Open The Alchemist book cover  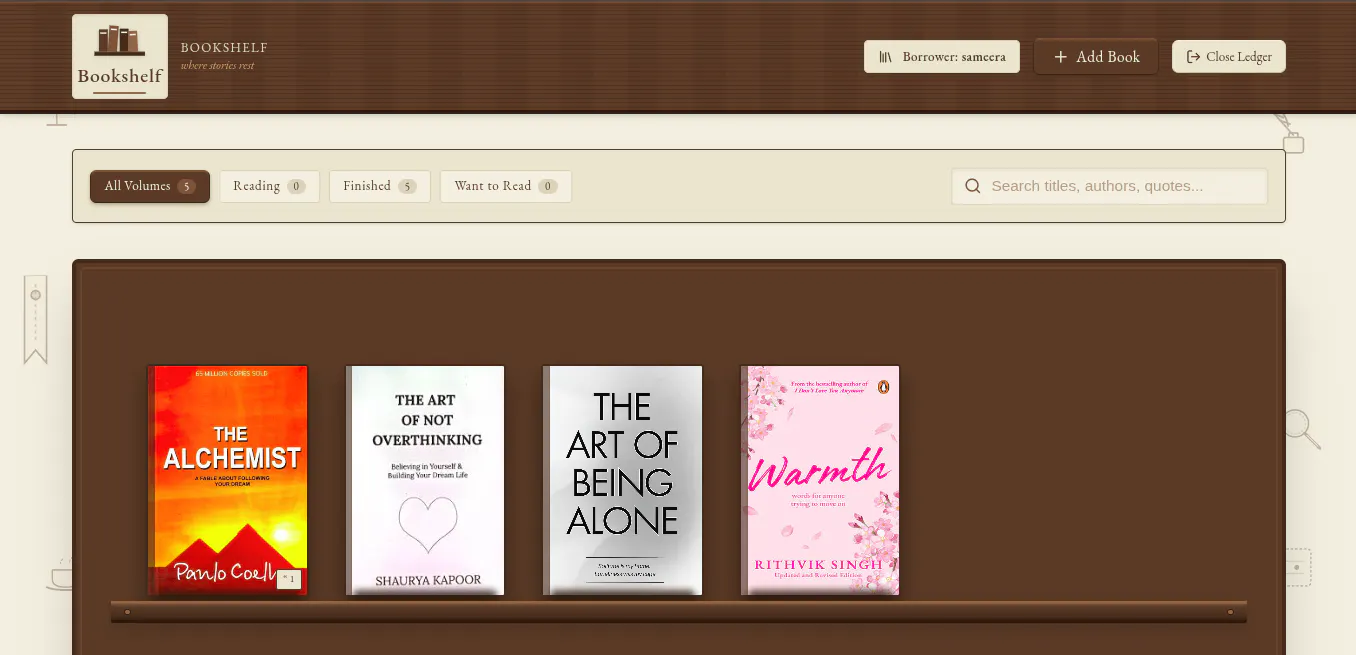(x=228, y=480)
